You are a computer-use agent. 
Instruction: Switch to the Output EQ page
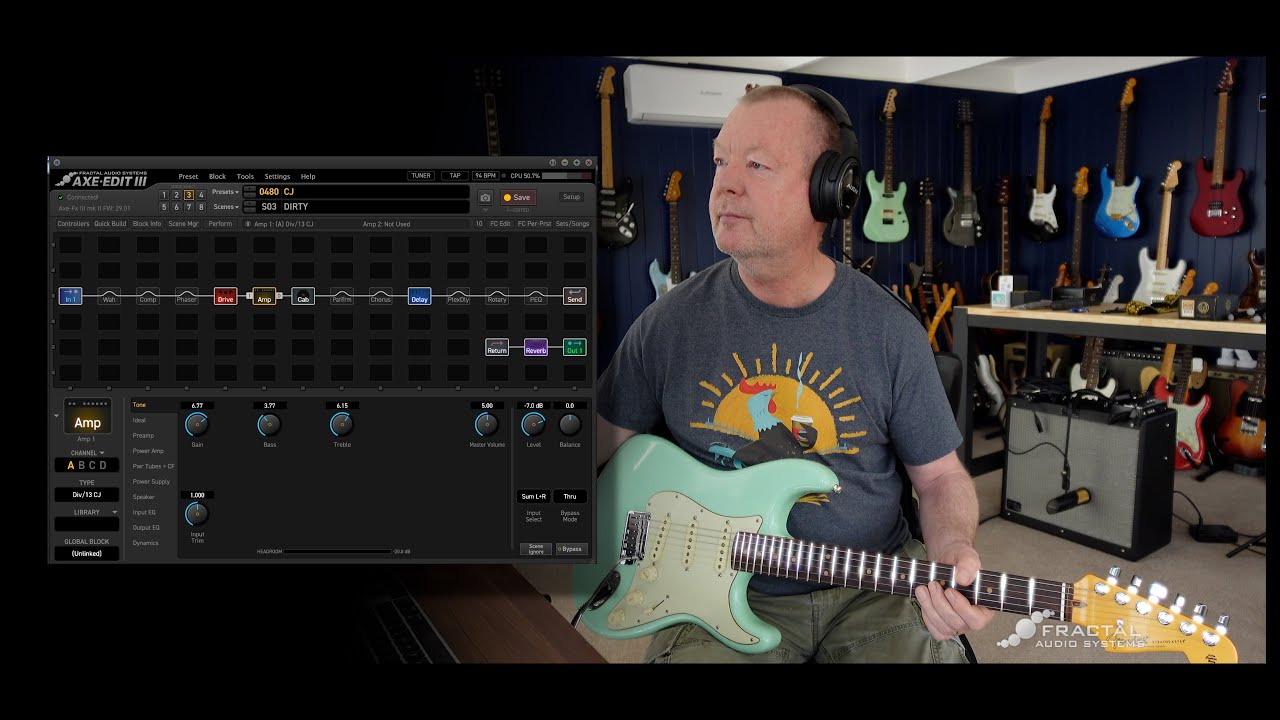tap(146, 527)
